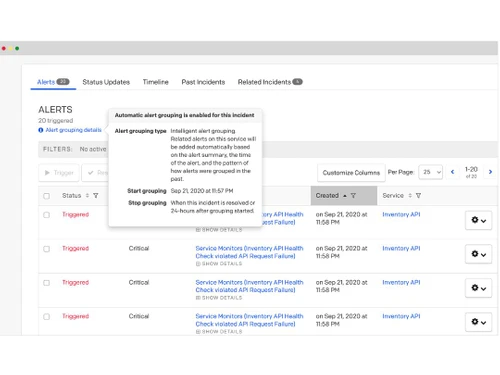
Task: Open Inventory API service in first row
Action: coord(401,214)
